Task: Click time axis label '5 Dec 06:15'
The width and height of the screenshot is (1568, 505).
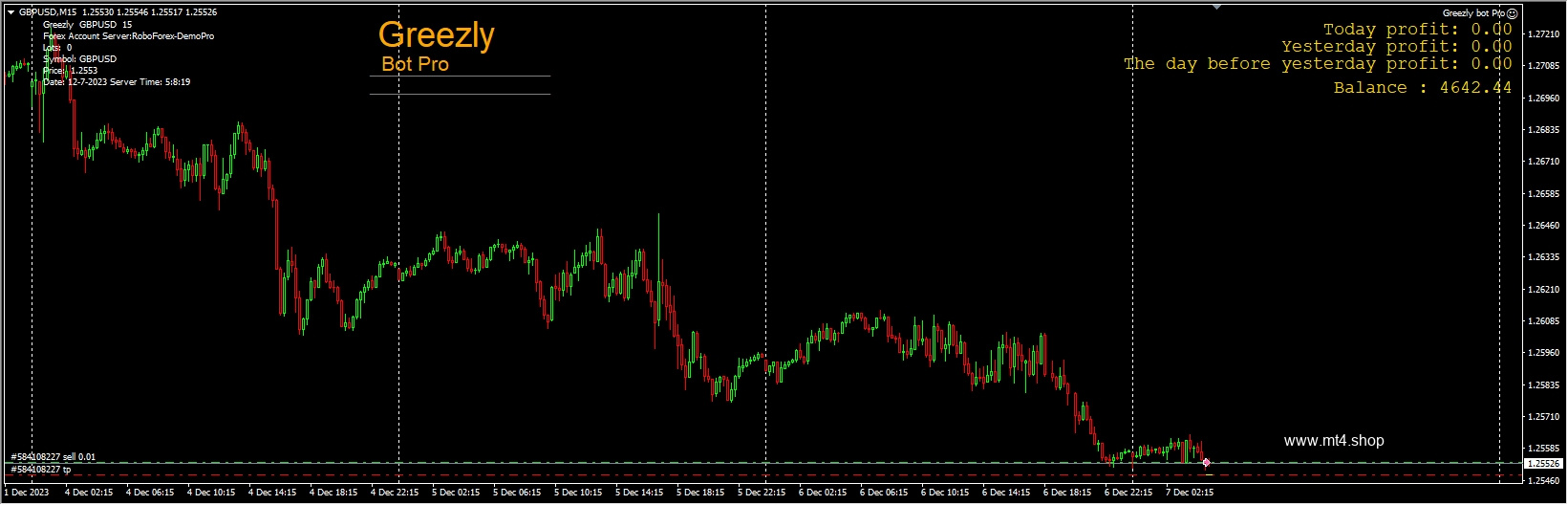Action: point(517,493)
